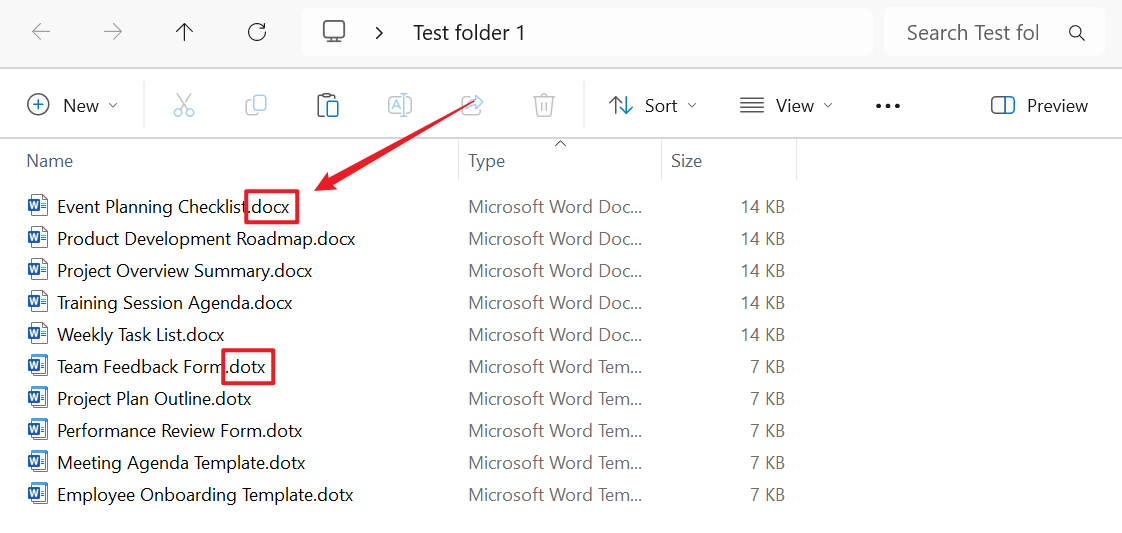Open the See more ellipsis menu
This screenshot has height=533, width=1122.
coord(888,105)
